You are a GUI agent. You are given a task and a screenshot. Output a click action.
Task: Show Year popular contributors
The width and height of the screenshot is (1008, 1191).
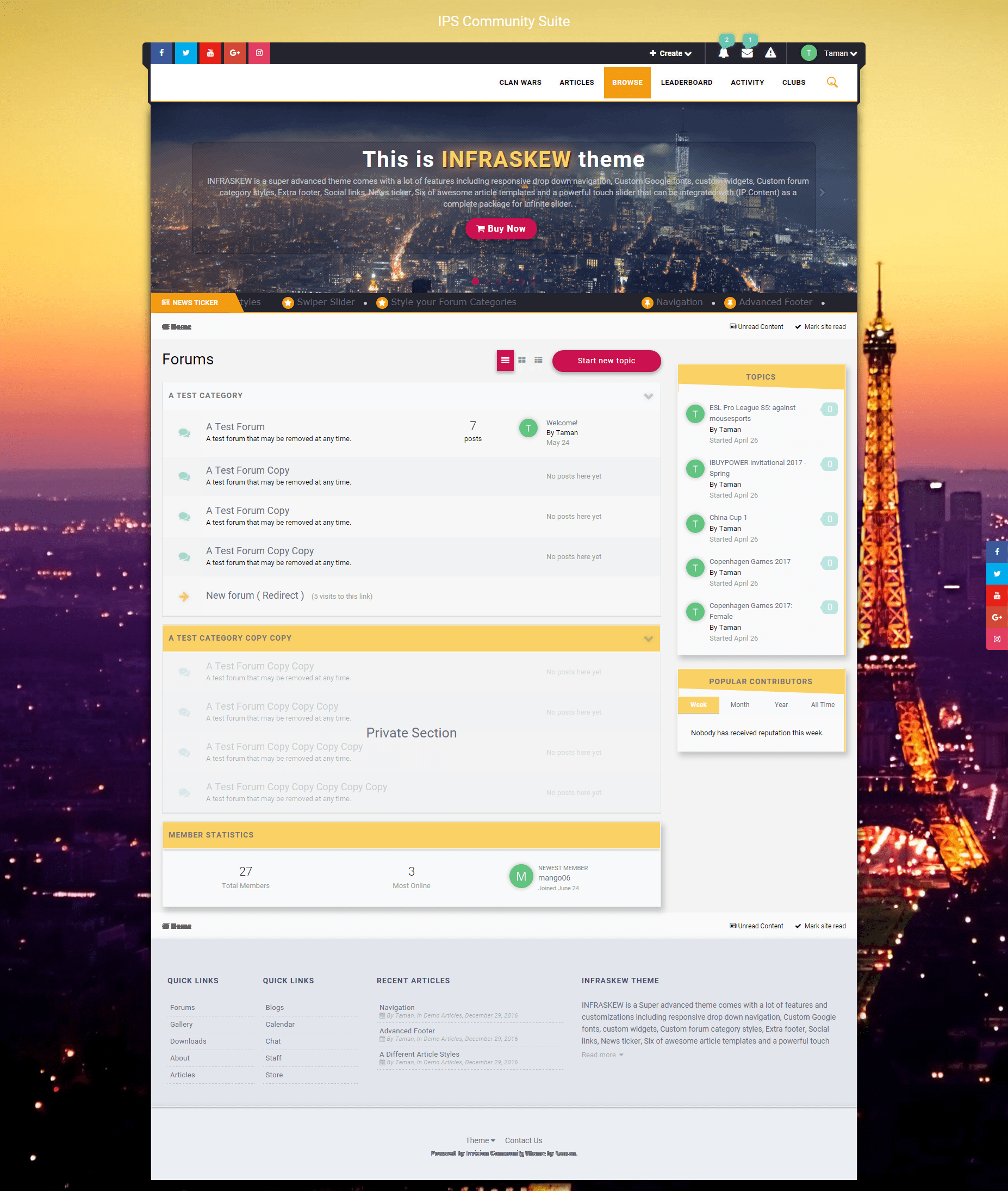coord(781,705)
